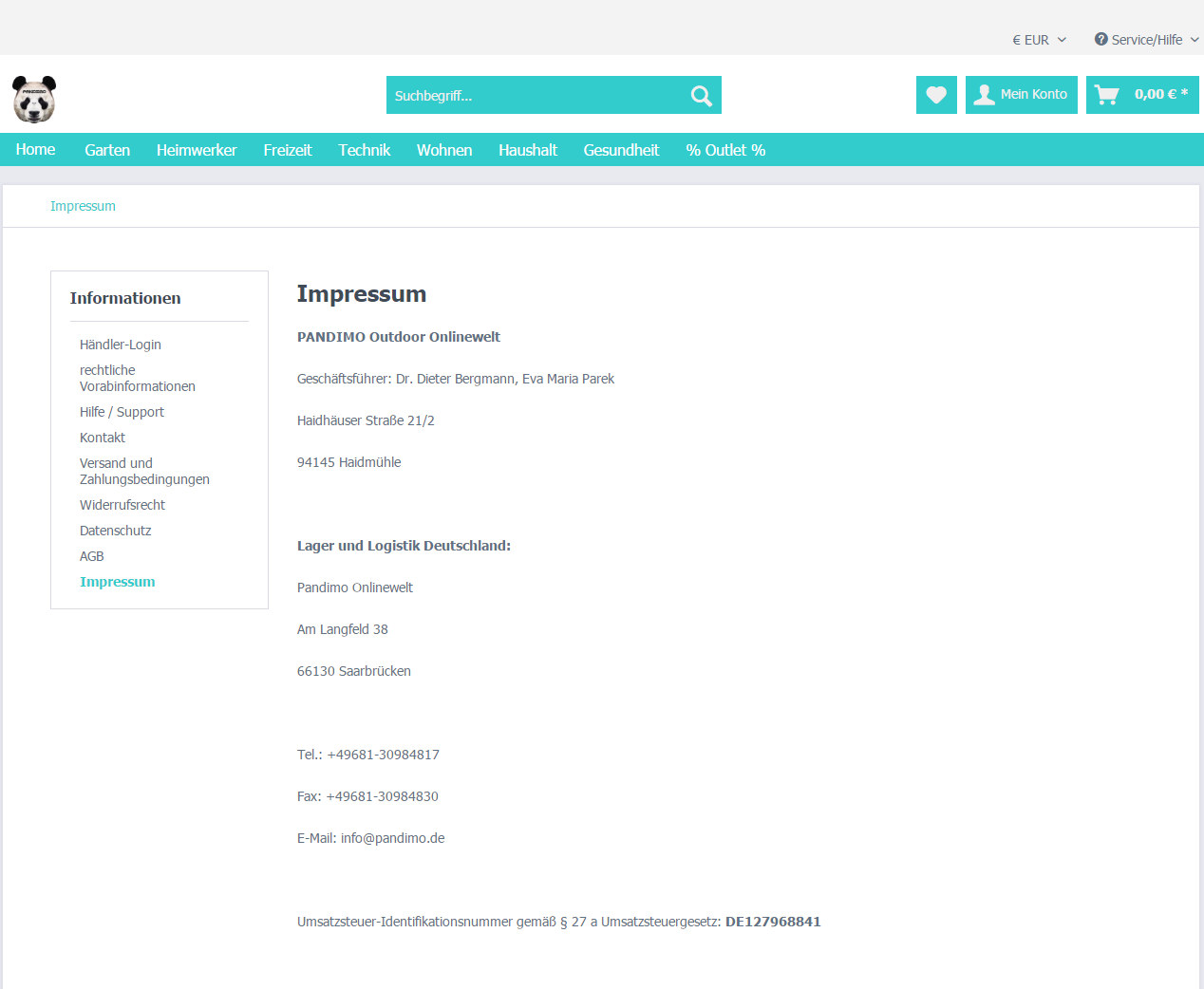
Task: Click the info@pandimo.de email text
Action: coord(393,838)
